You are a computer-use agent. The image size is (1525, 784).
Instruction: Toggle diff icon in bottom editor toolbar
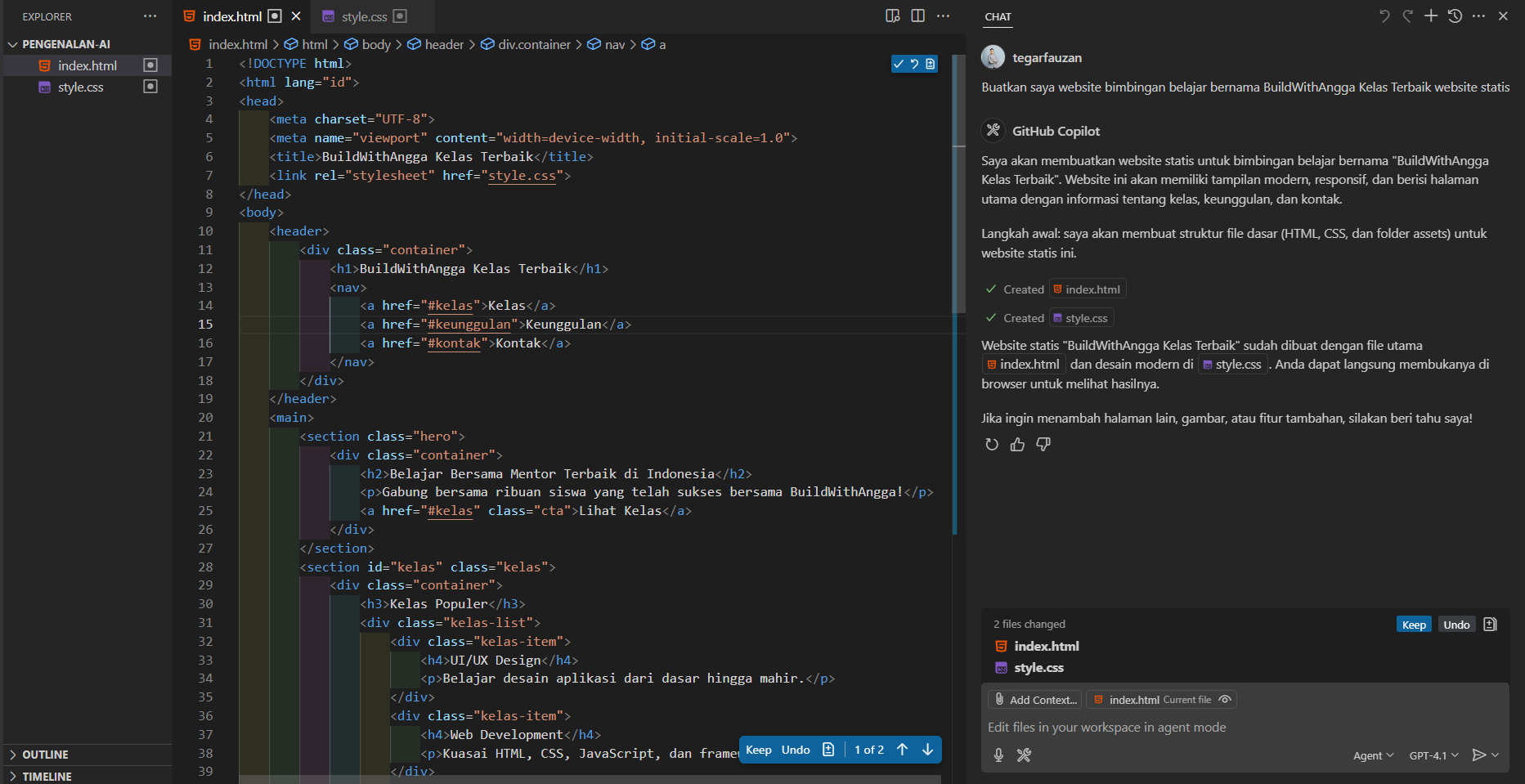tap(828, 750)
